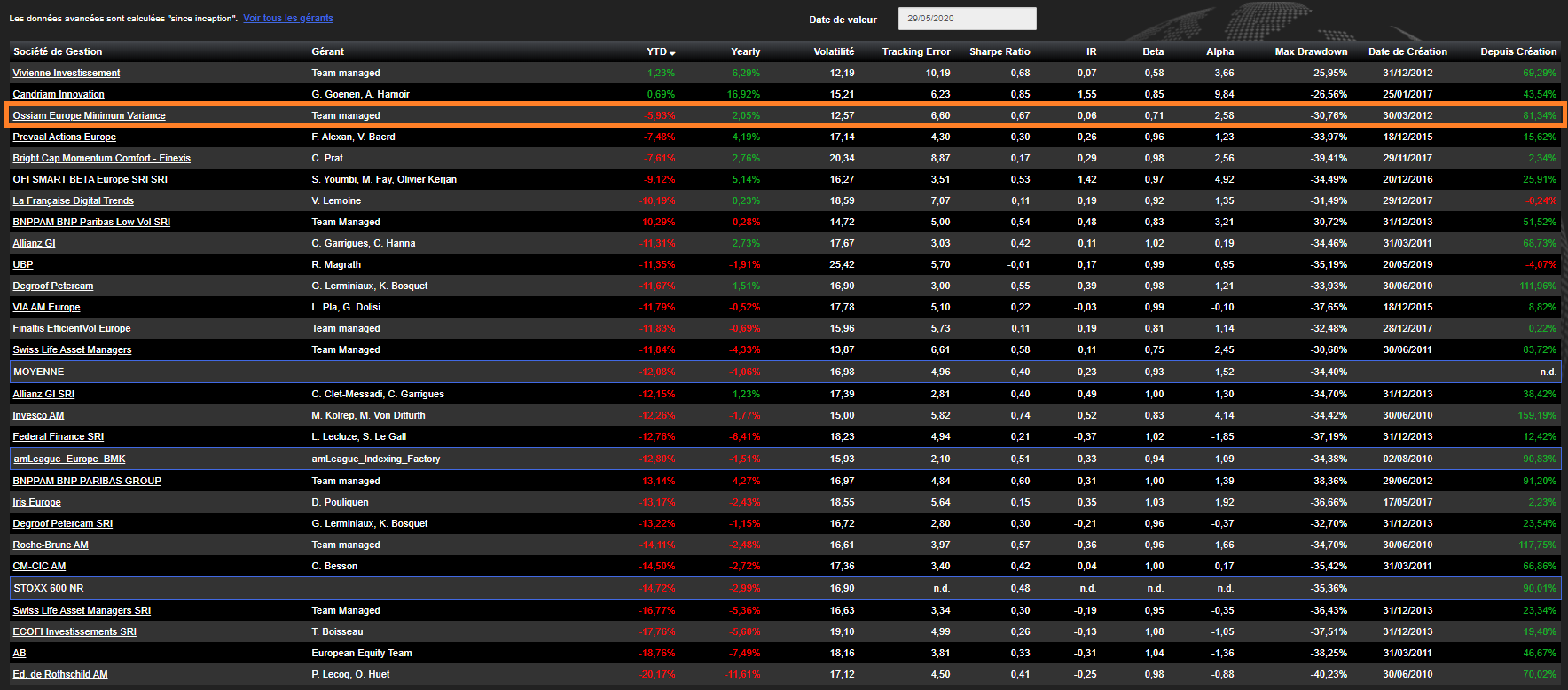This screenshot has height=690, width=1568.
Task: Sort table by Yearly column header
Action: click(745, 51)
